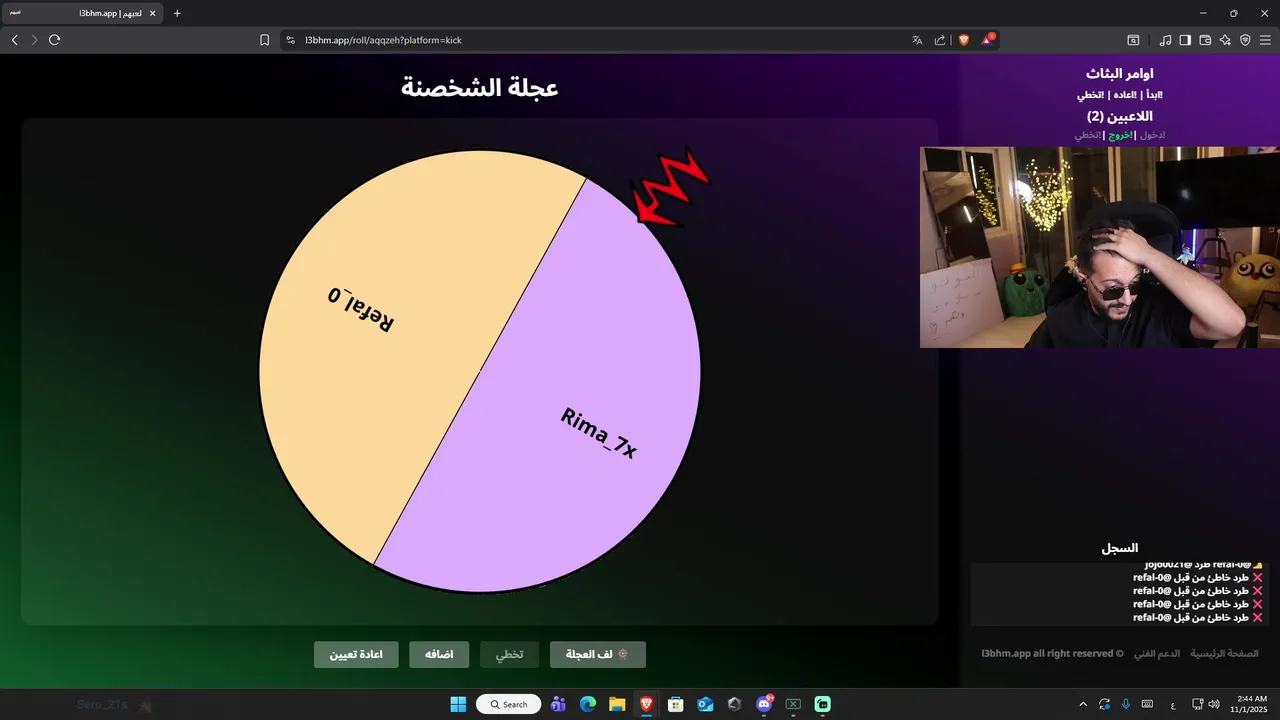Open Xbox Game Bar icon in taskbar
This screenshot has width=1280, height=720.
[793, 704]
